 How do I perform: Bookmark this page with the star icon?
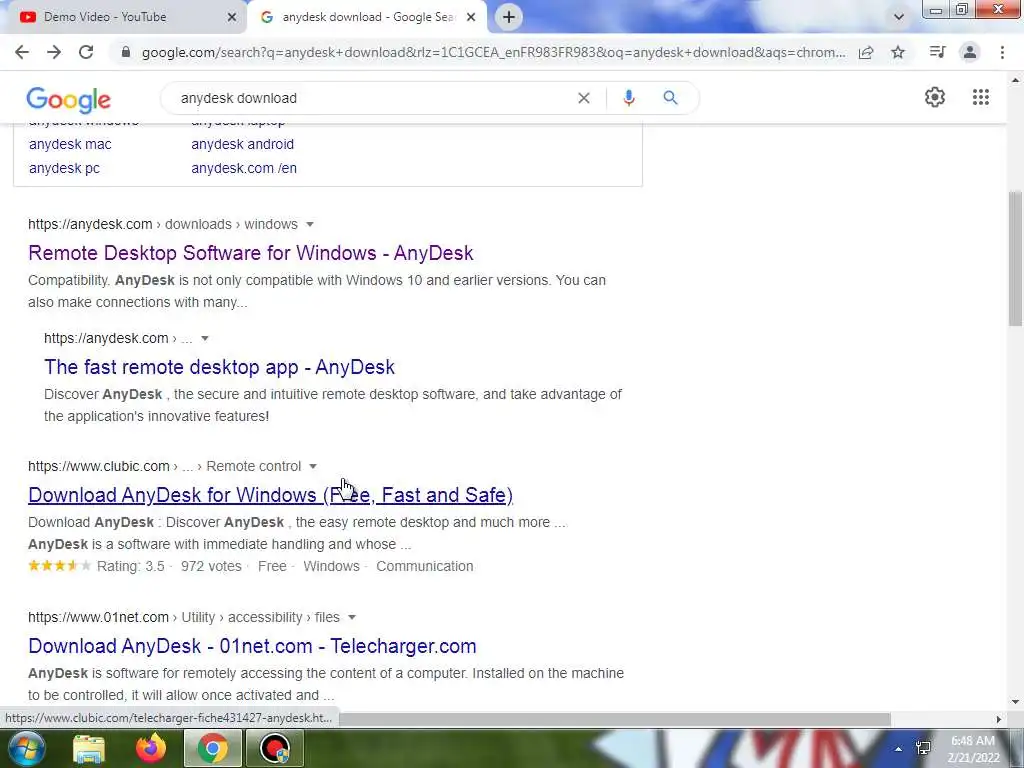point(898,52)
